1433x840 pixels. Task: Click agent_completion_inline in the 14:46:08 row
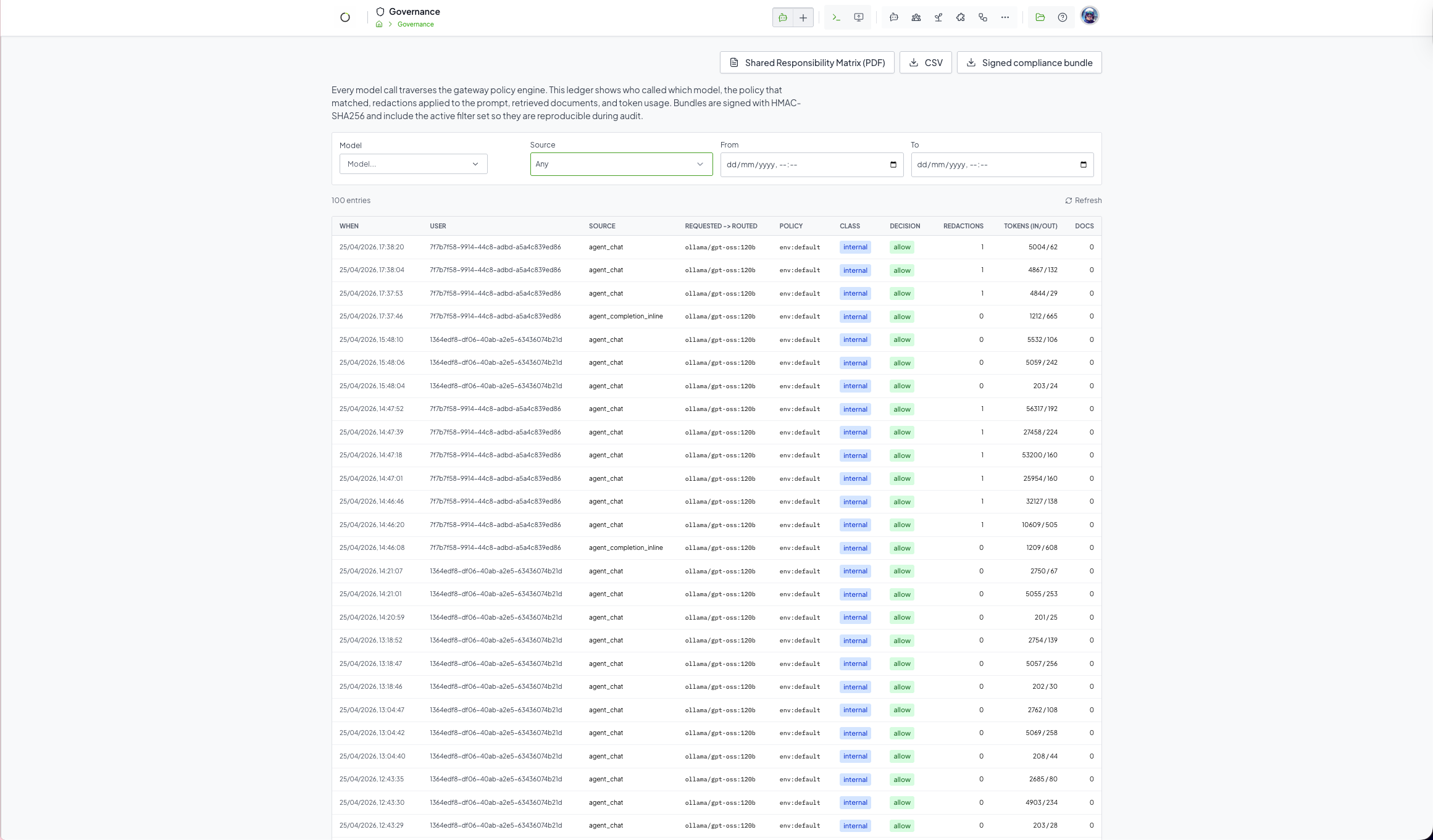(625, 547)
